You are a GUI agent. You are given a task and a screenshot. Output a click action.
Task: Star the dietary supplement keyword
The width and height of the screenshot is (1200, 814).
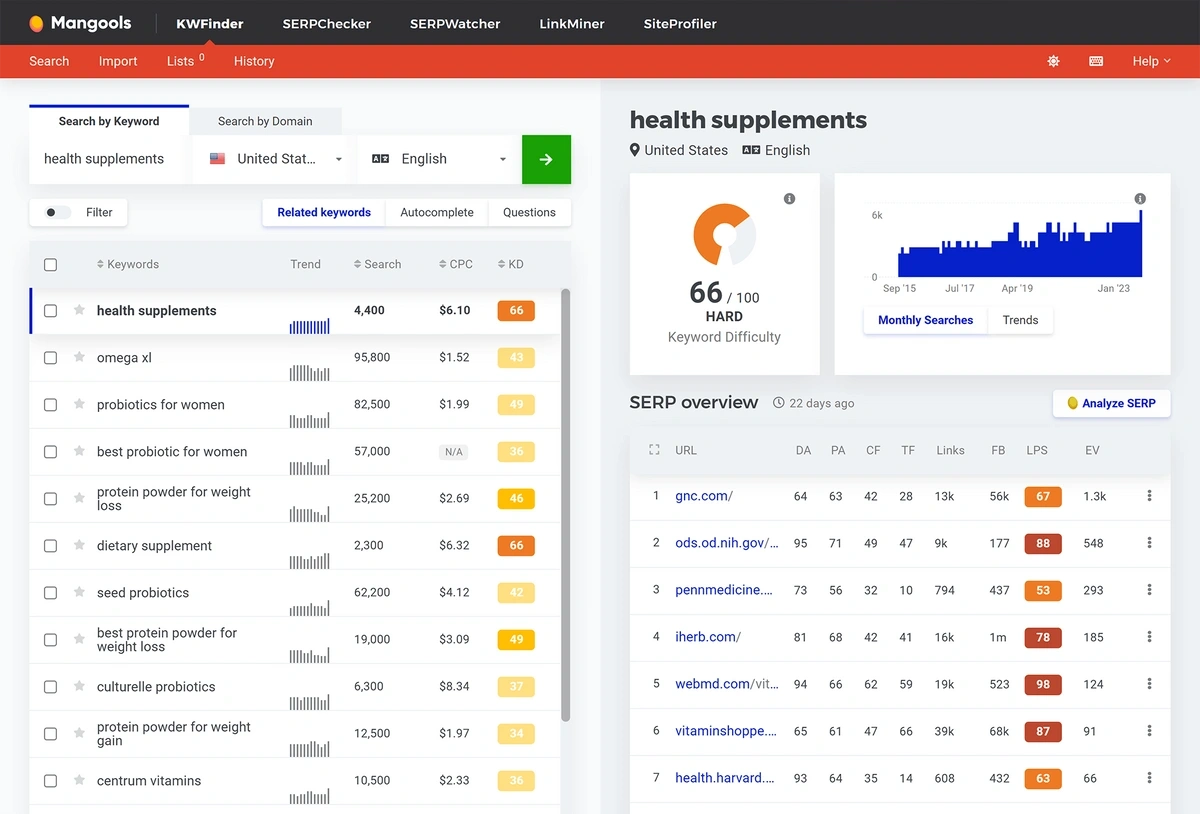[x=79, y=545]
